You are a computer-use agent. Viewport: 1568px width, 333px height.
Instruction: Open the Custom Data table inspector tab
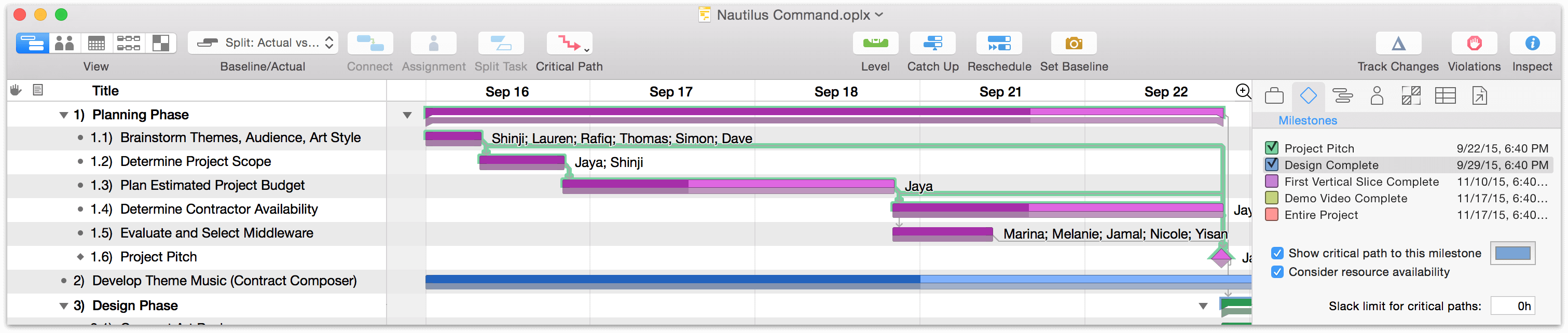point(1445,95)
